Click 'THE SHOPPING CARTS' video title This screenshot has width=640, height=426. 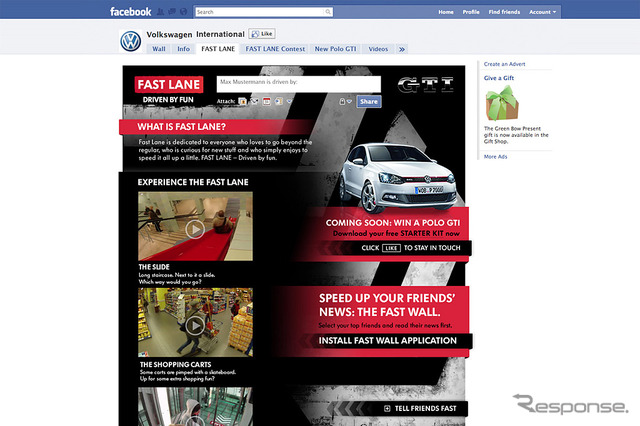(x=176, y=364)
